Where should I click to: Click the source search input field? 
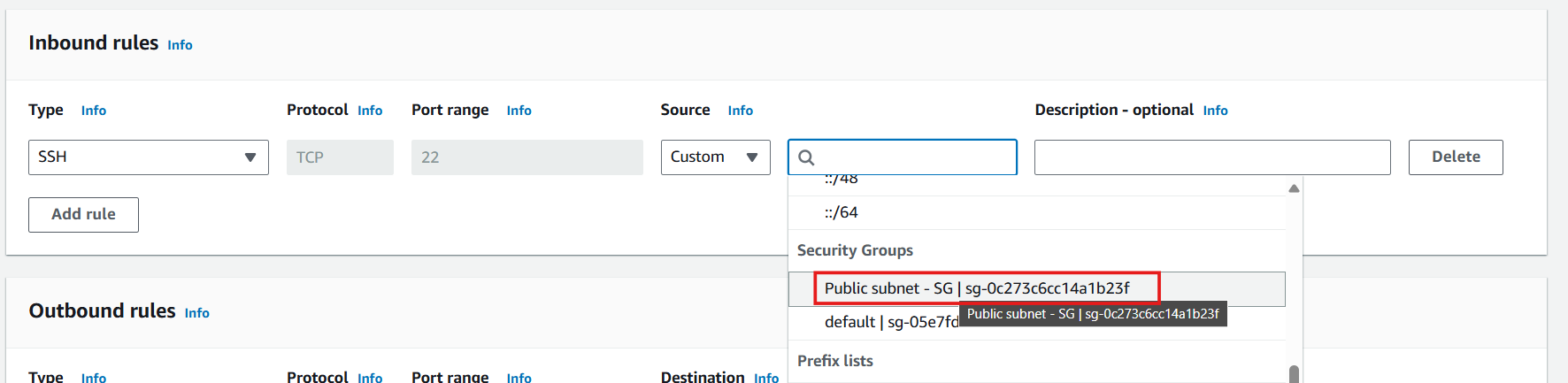[x=903, y=157]
